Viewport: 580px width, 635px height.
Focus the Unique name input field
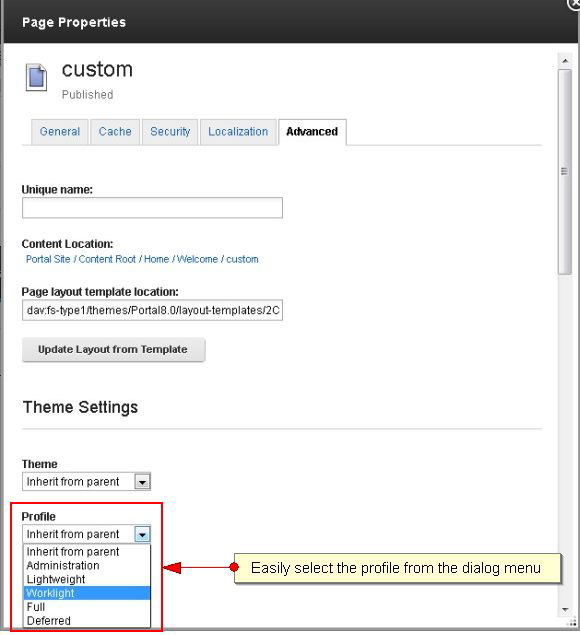[152, 208]
